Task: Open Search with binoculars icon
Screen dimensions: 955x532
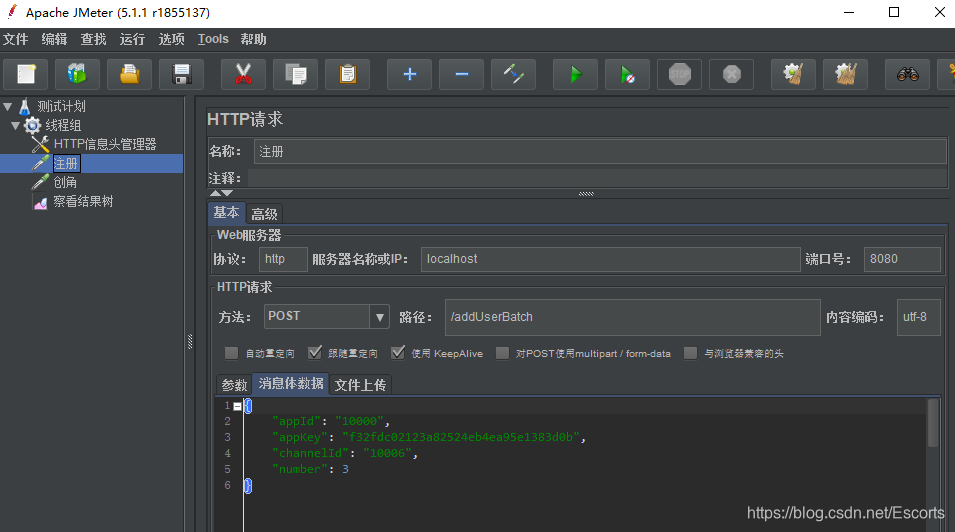Action: [x=907, y=74]
